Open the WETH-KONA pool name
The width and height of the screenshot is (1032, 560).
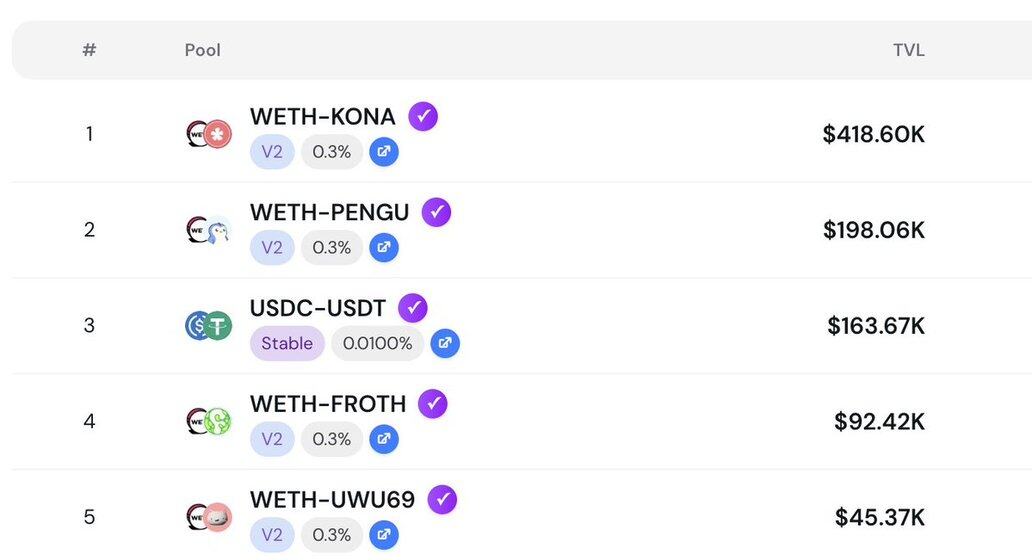[x=322, y=117]
